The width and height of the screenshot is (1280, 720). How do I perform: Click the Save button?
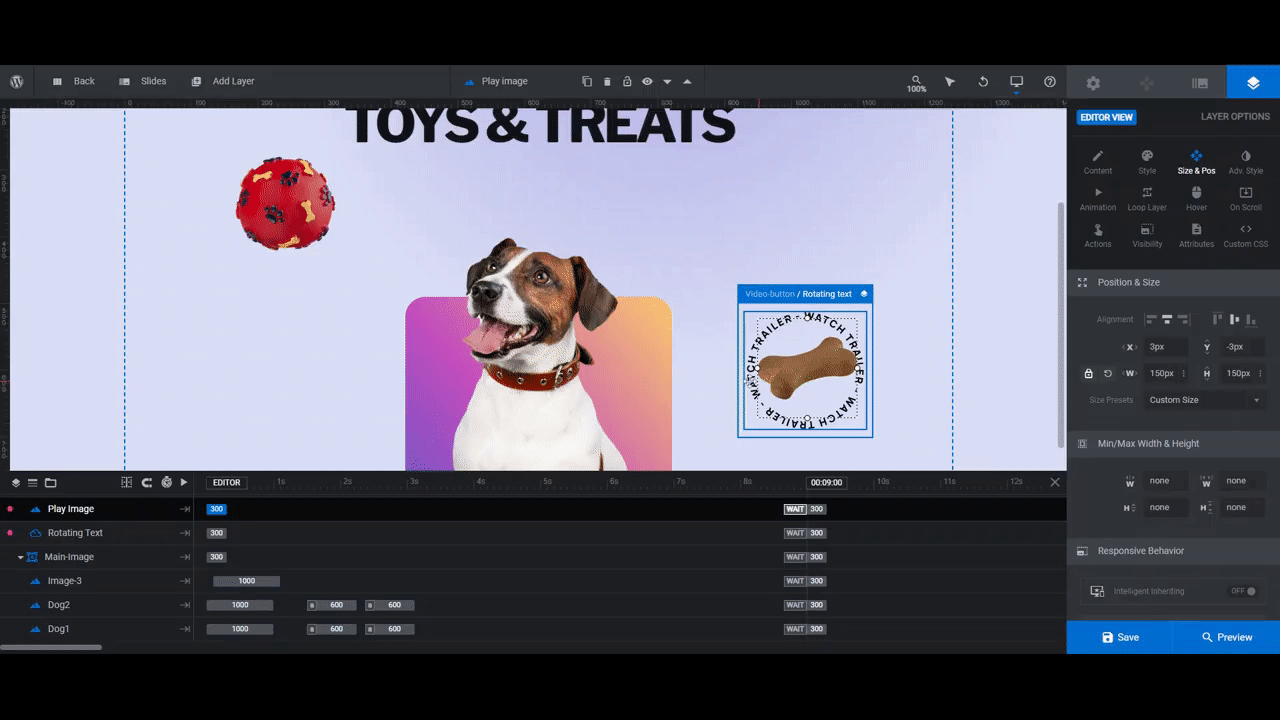click(1120, 637)
